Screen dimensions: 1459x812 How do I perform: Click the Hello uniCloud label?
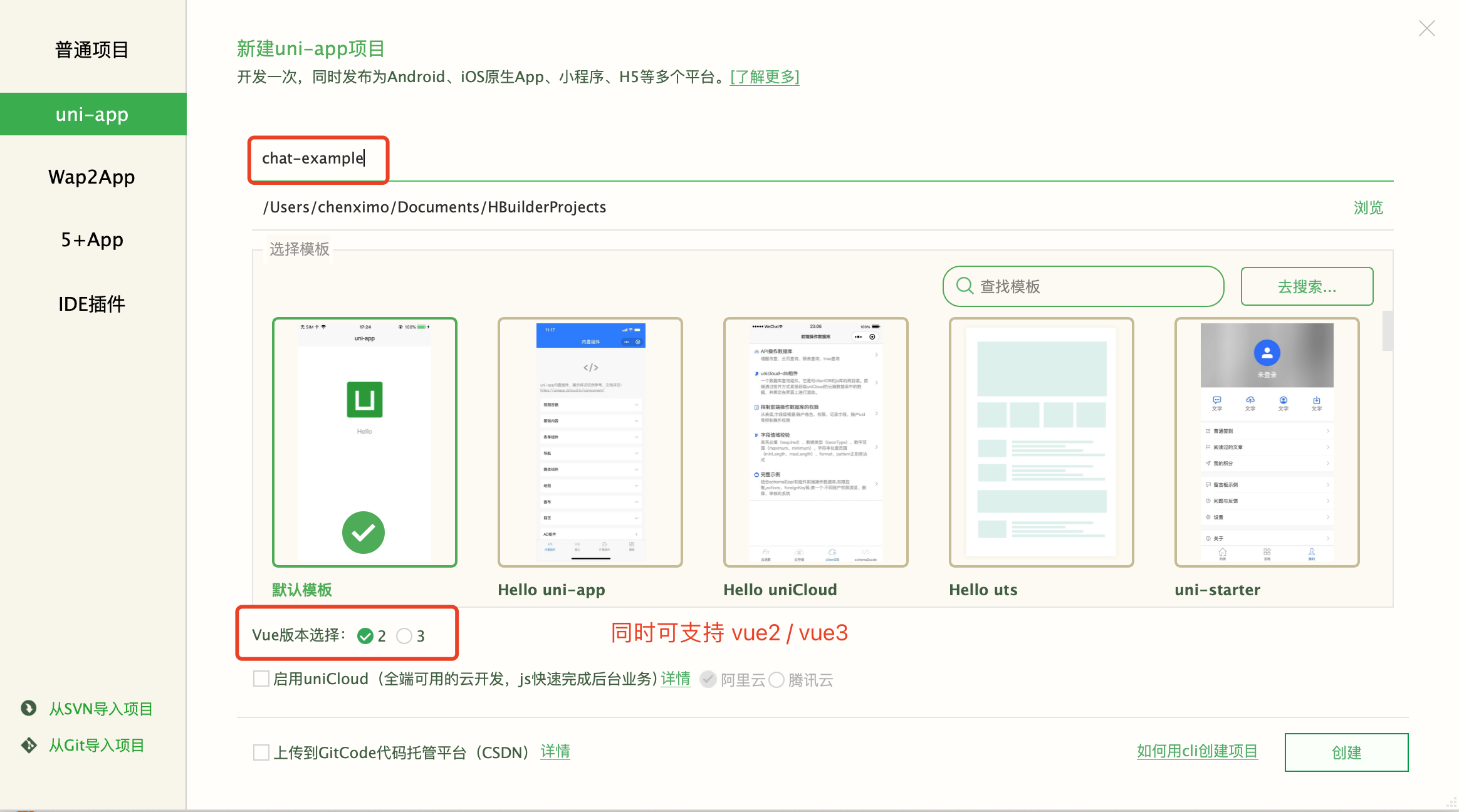click(x=780, y=590)
